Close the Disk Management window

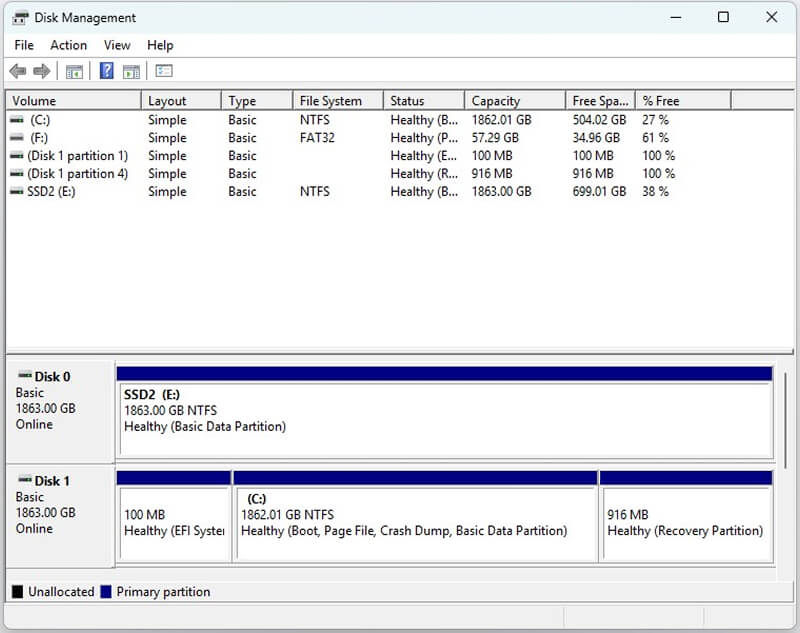point(771,17)
